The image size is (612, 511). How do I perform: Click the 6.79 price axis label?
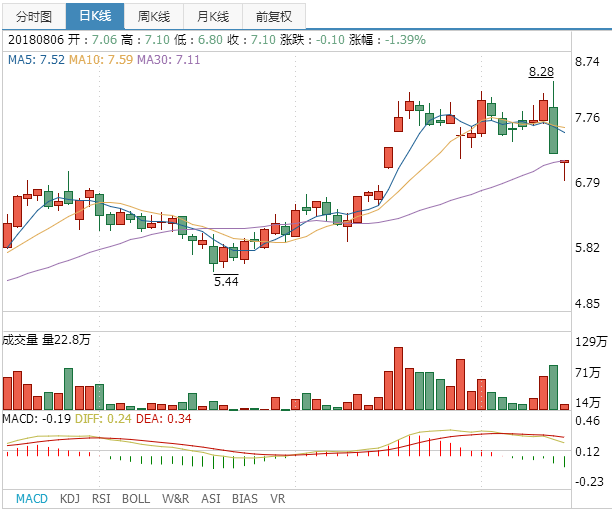click(x=587, y=182)
